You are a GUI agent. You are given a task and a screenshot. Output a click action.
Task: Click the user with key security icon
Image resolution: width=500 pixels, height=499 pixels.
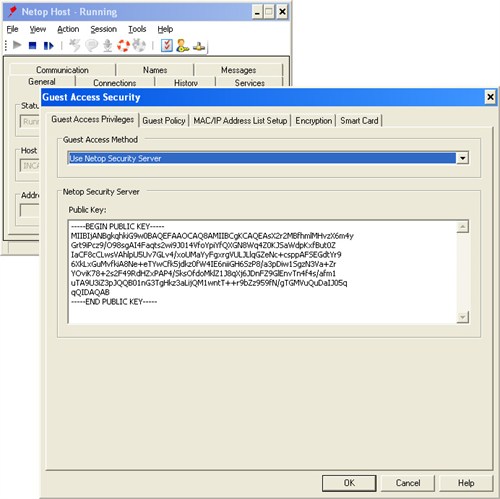tap(183, 45)
